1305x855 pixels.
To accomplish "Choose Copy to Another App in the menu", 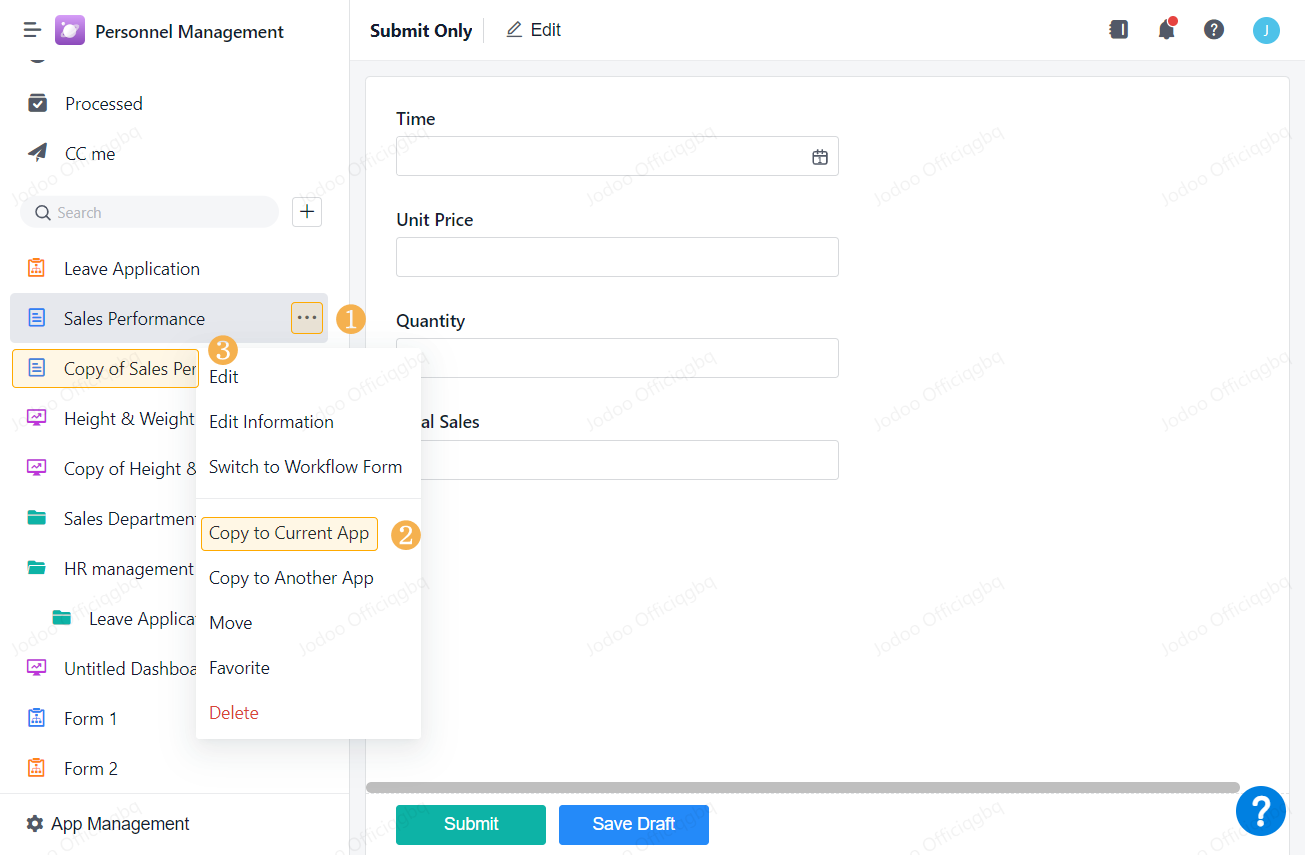I will [291, 577].
